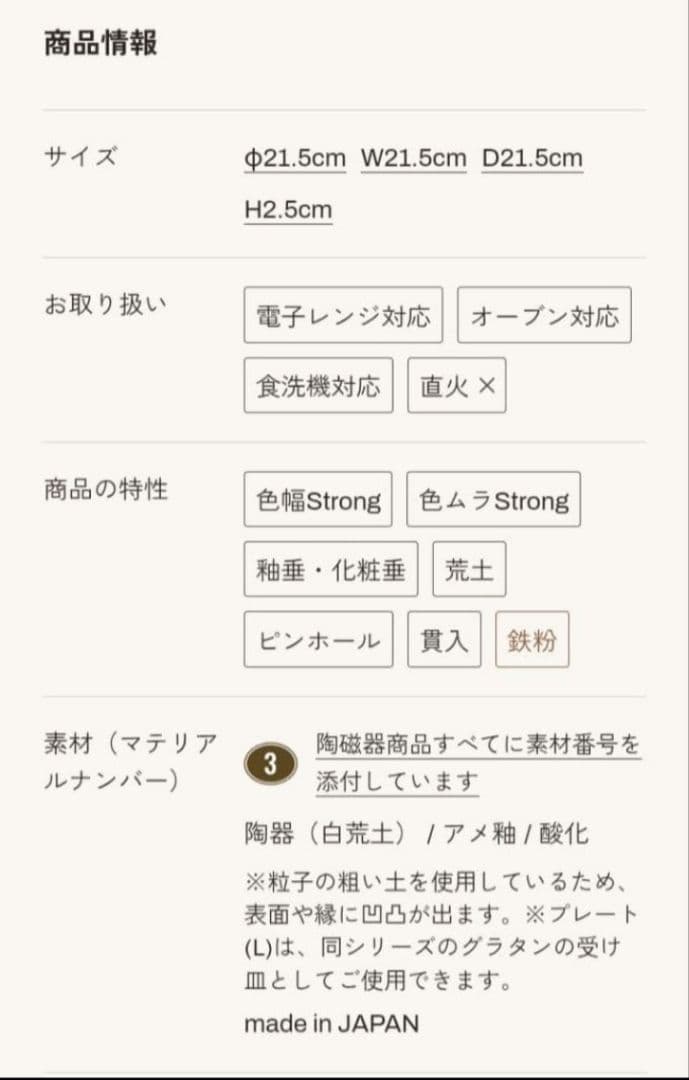Click the 貫入 tag
This screenshot has width=689, height=1080.
444,640
